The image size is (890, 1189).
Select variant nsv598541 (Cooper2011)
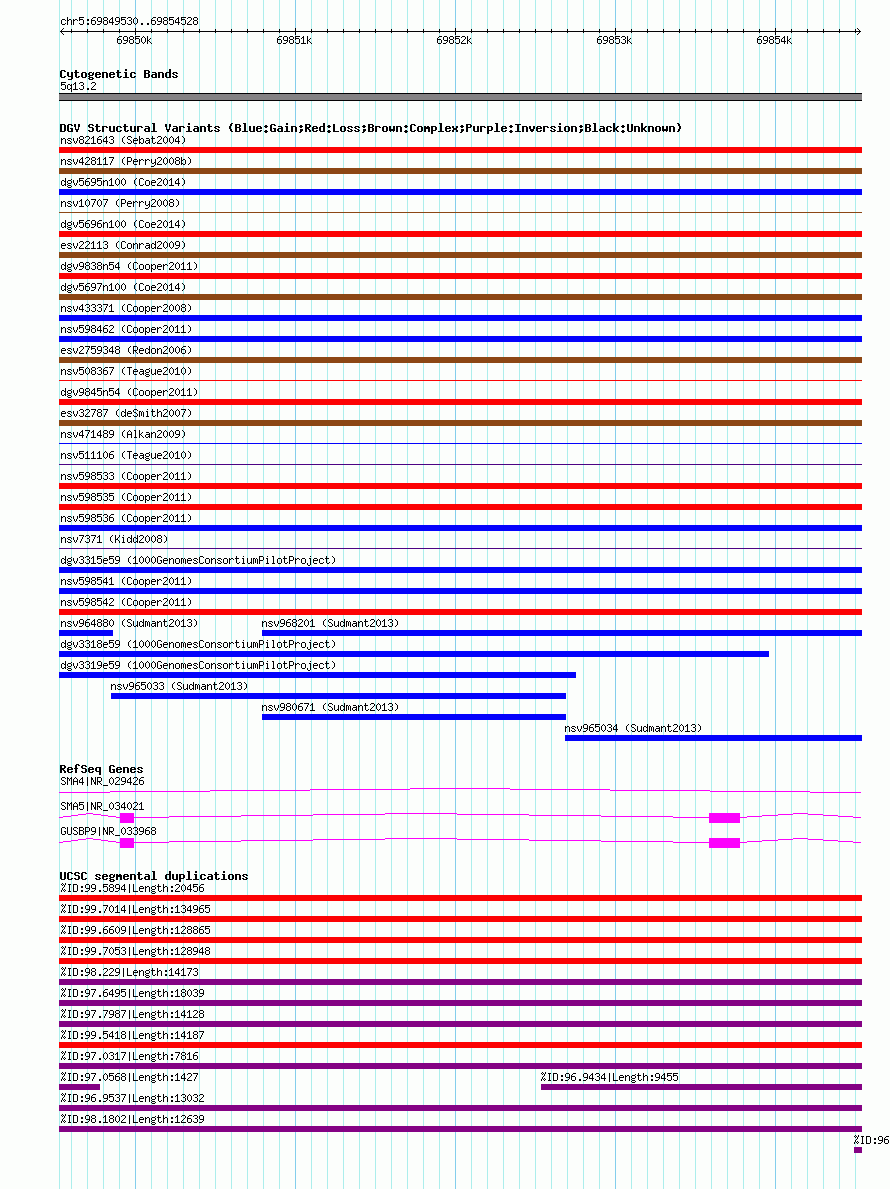coord(126,581)
